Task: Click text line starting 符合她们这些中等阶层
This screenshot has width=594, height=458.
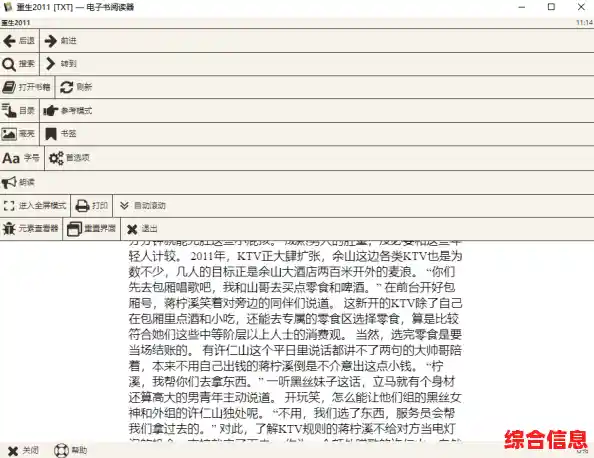Action: (x=295, y=335)
